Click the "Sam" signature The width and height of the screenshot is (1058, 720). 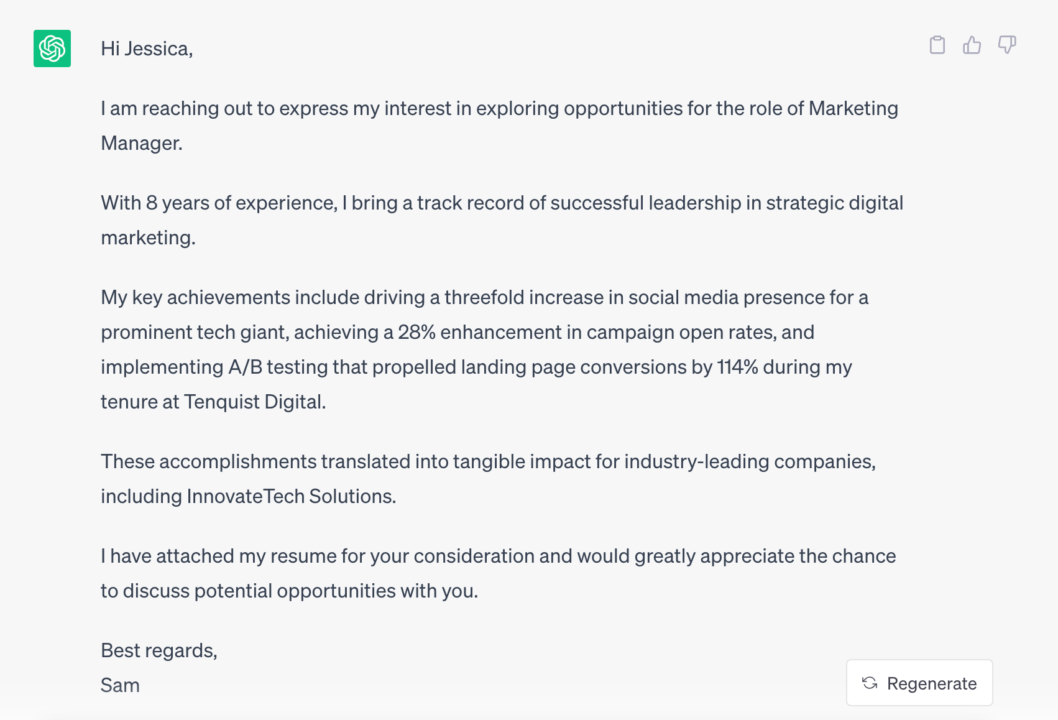tap(120, 685)
